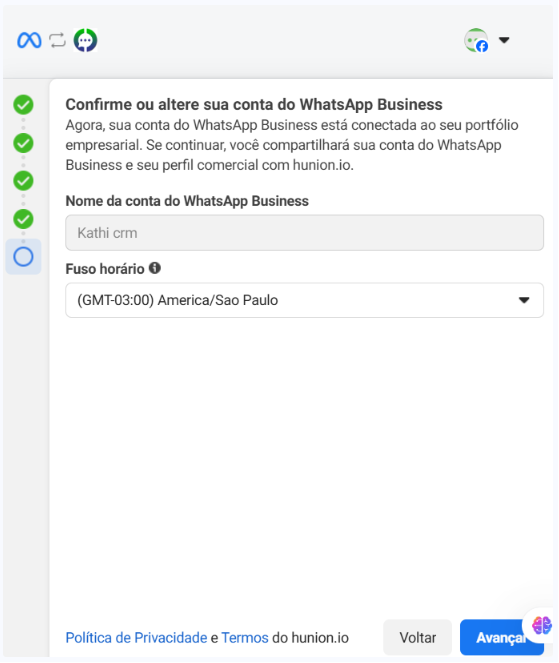
Task: Click the purple brain assistant icon
Action: (542, 625)
